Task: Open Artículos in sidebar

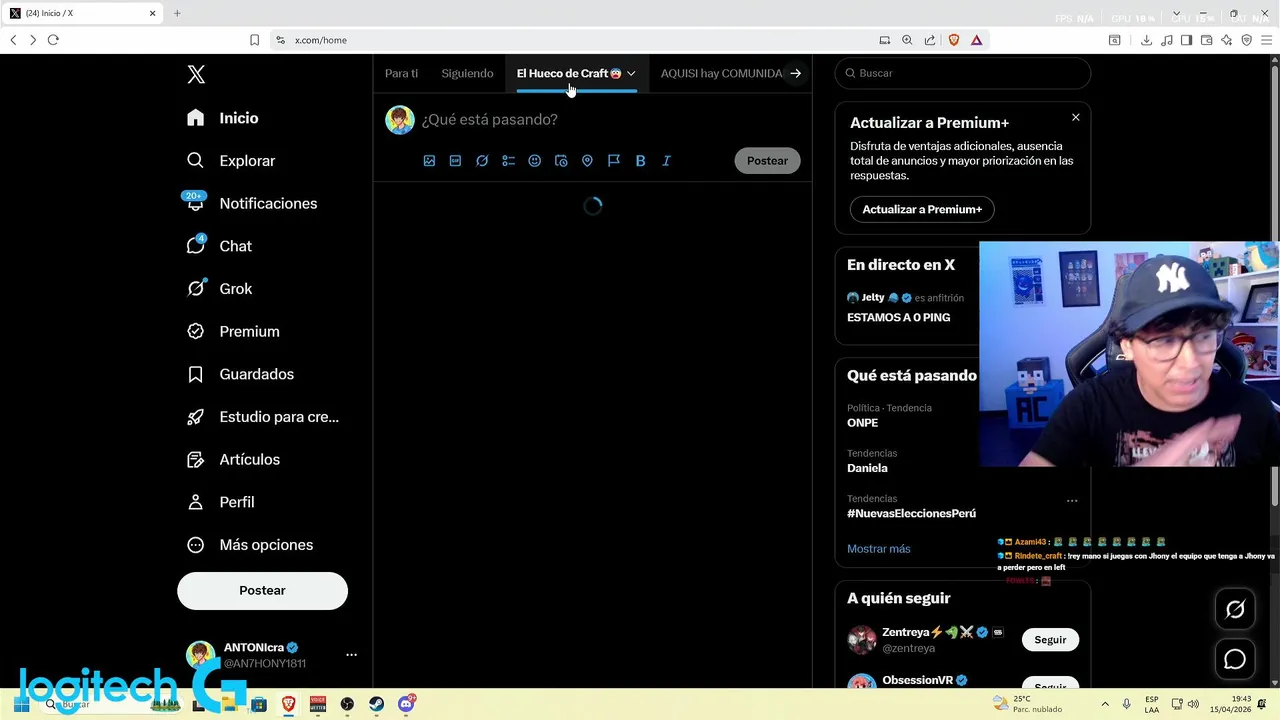Action: [233, 460]
